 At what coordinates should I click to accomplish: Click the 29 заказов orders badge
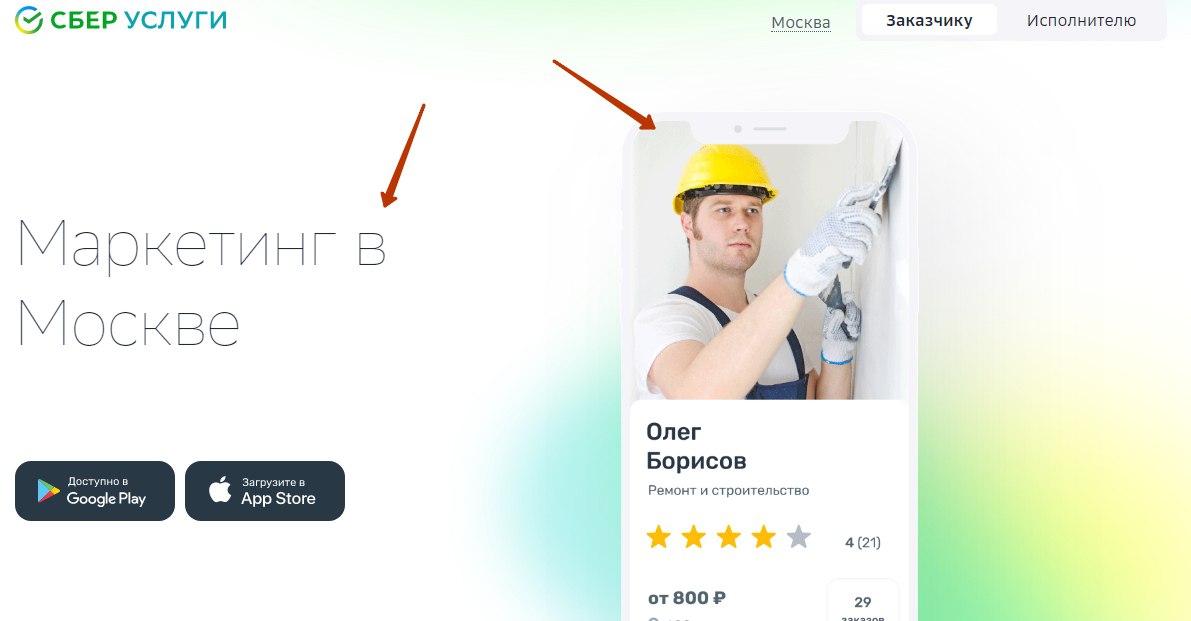tap(863, 602)
